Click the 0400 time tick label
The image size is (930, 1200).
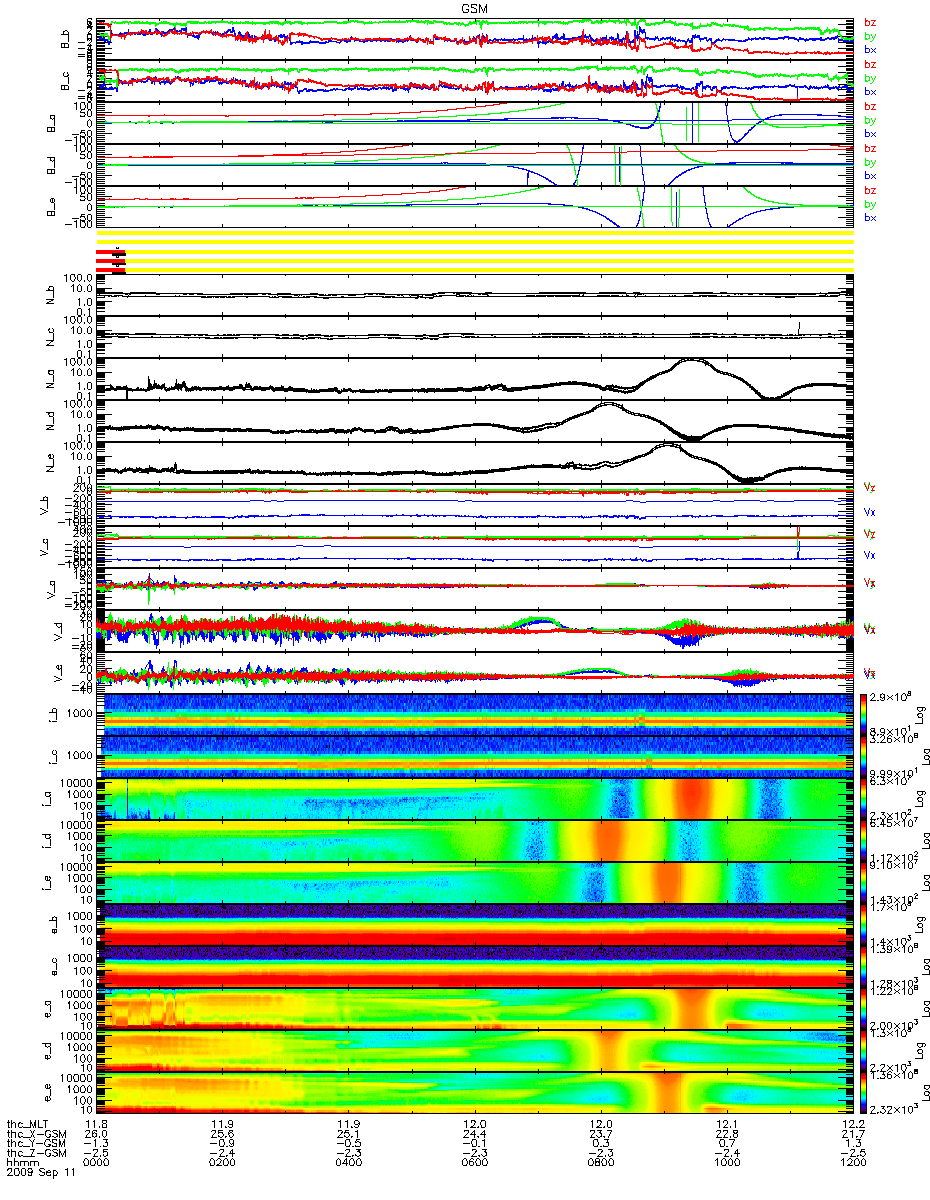click(x=349, y=1163)
